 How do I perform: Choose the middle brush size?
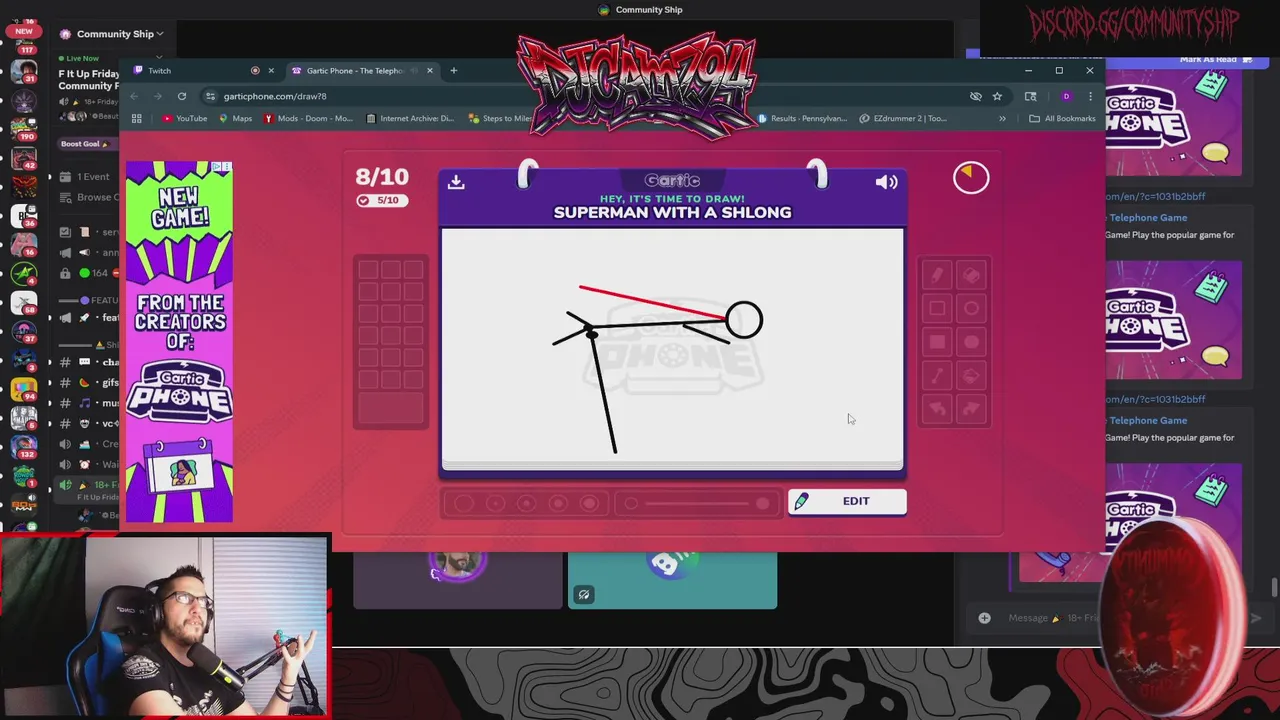[x=526, y=503]
